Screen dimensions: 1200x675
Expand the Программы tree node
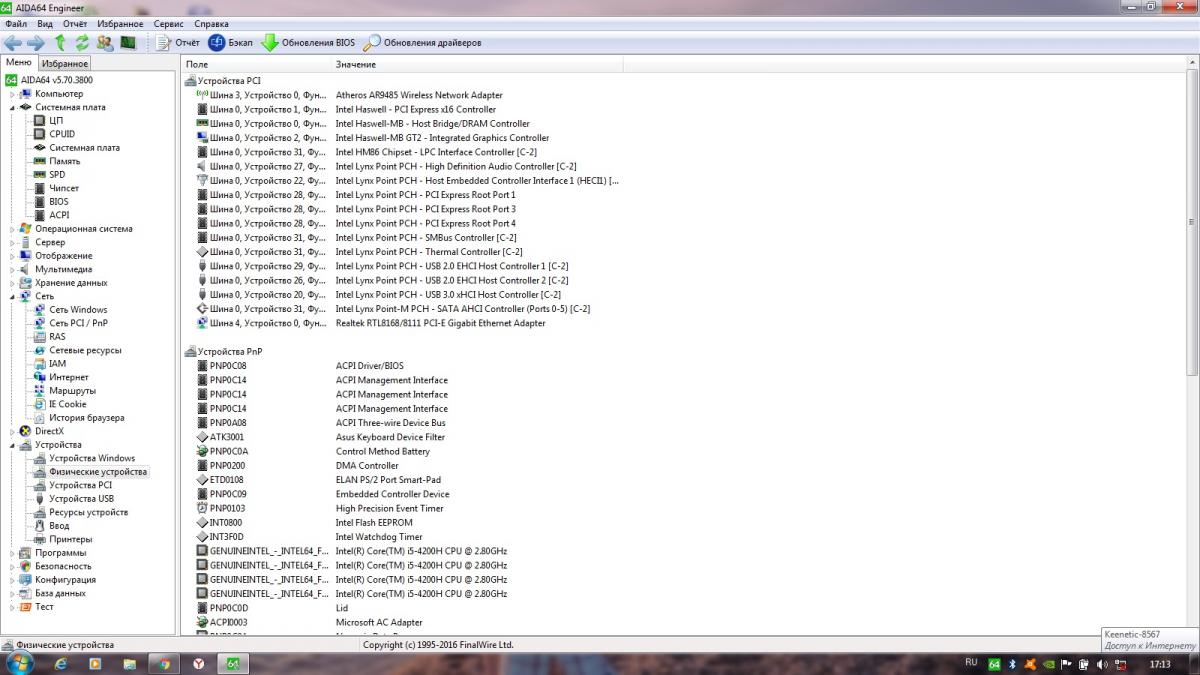pos(12,553)
